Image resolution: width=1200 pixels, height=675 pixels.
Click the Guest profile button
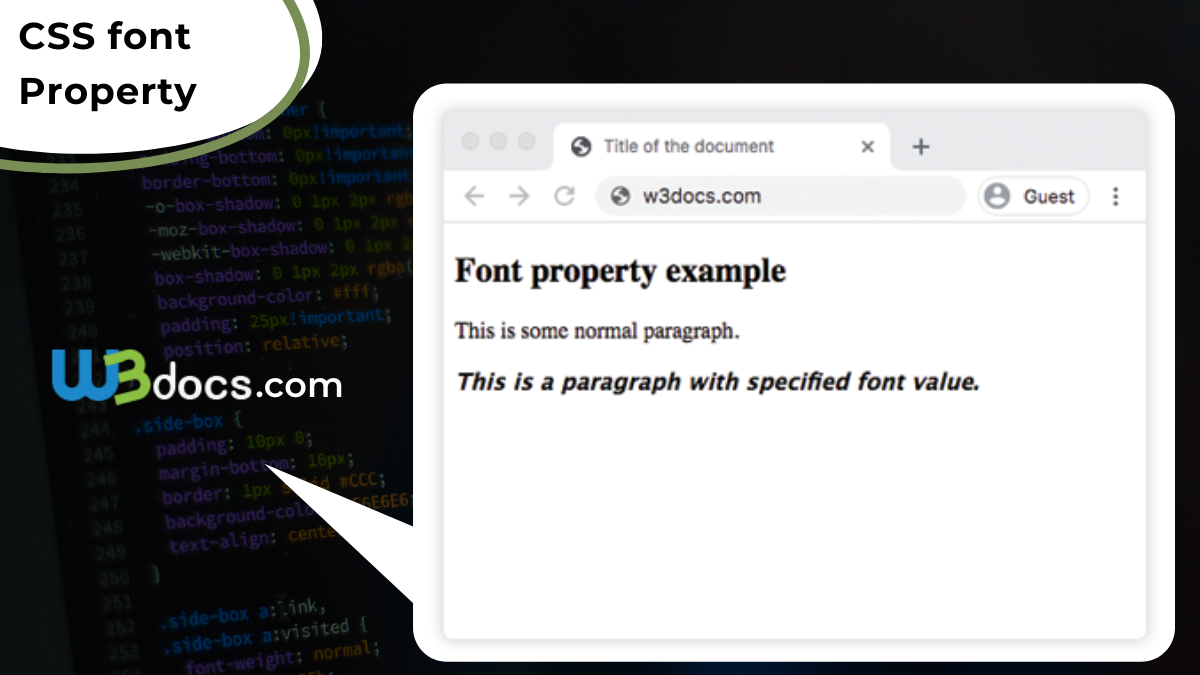coord(1033,196)
